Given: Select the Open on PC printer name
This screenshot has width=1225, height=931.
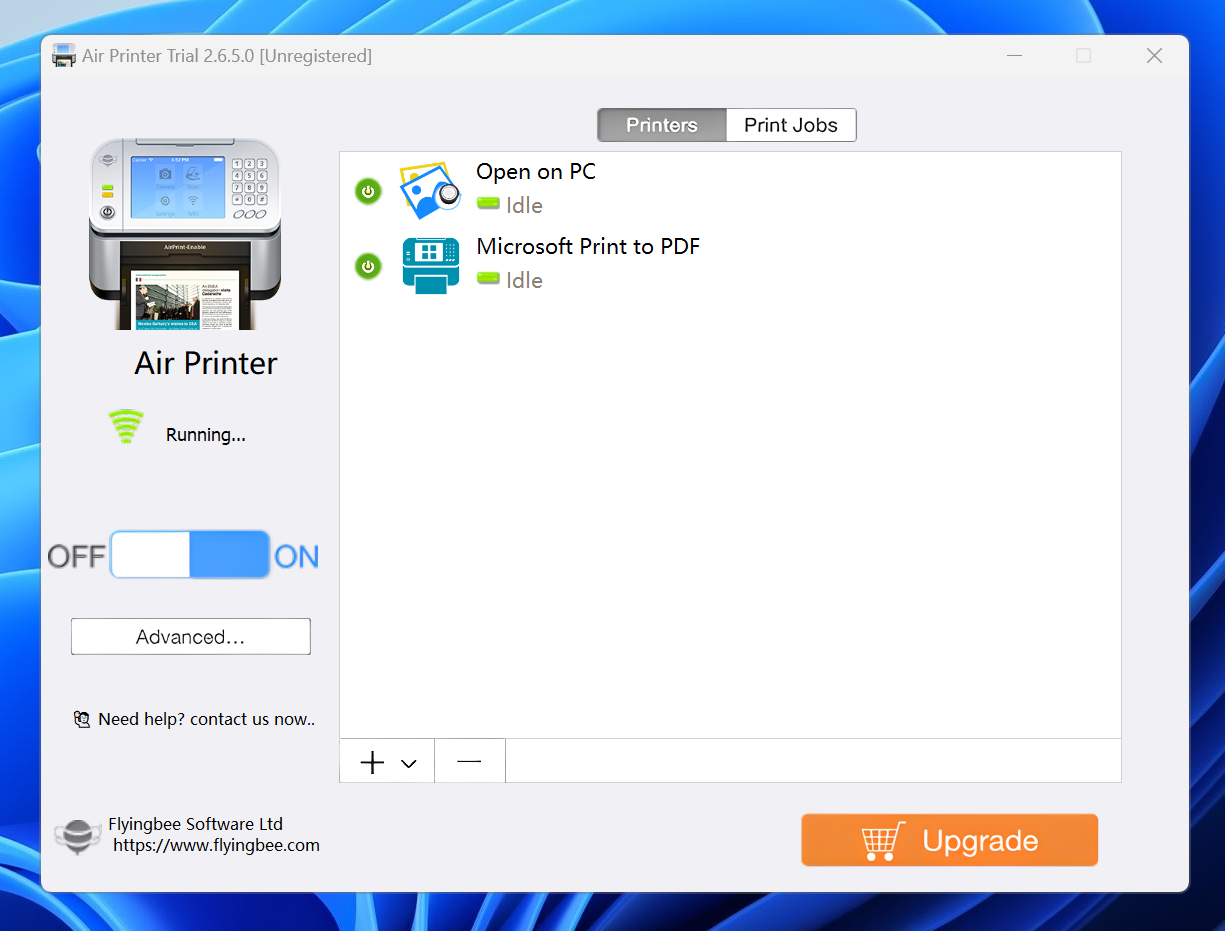Looking at the screenshot, I should (536, 171).
